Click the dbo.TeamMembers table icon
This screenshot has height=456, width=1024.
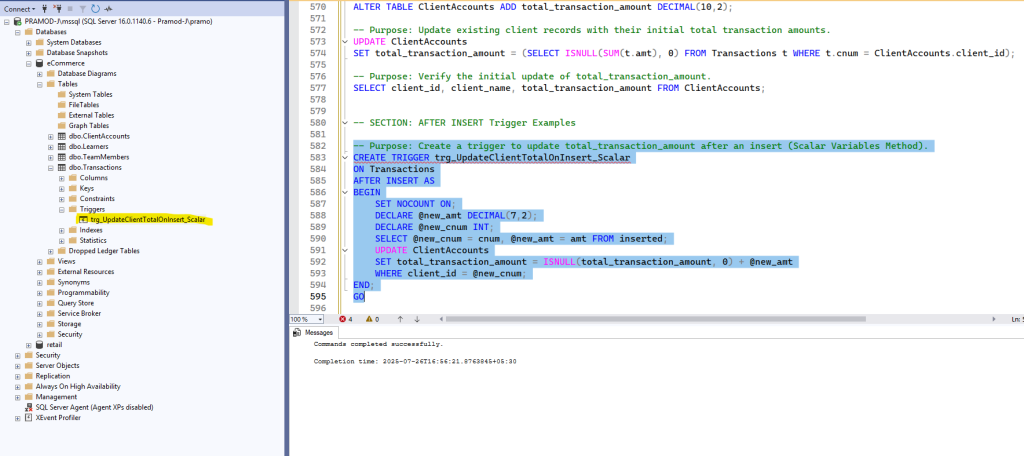(x=62, y=157)
